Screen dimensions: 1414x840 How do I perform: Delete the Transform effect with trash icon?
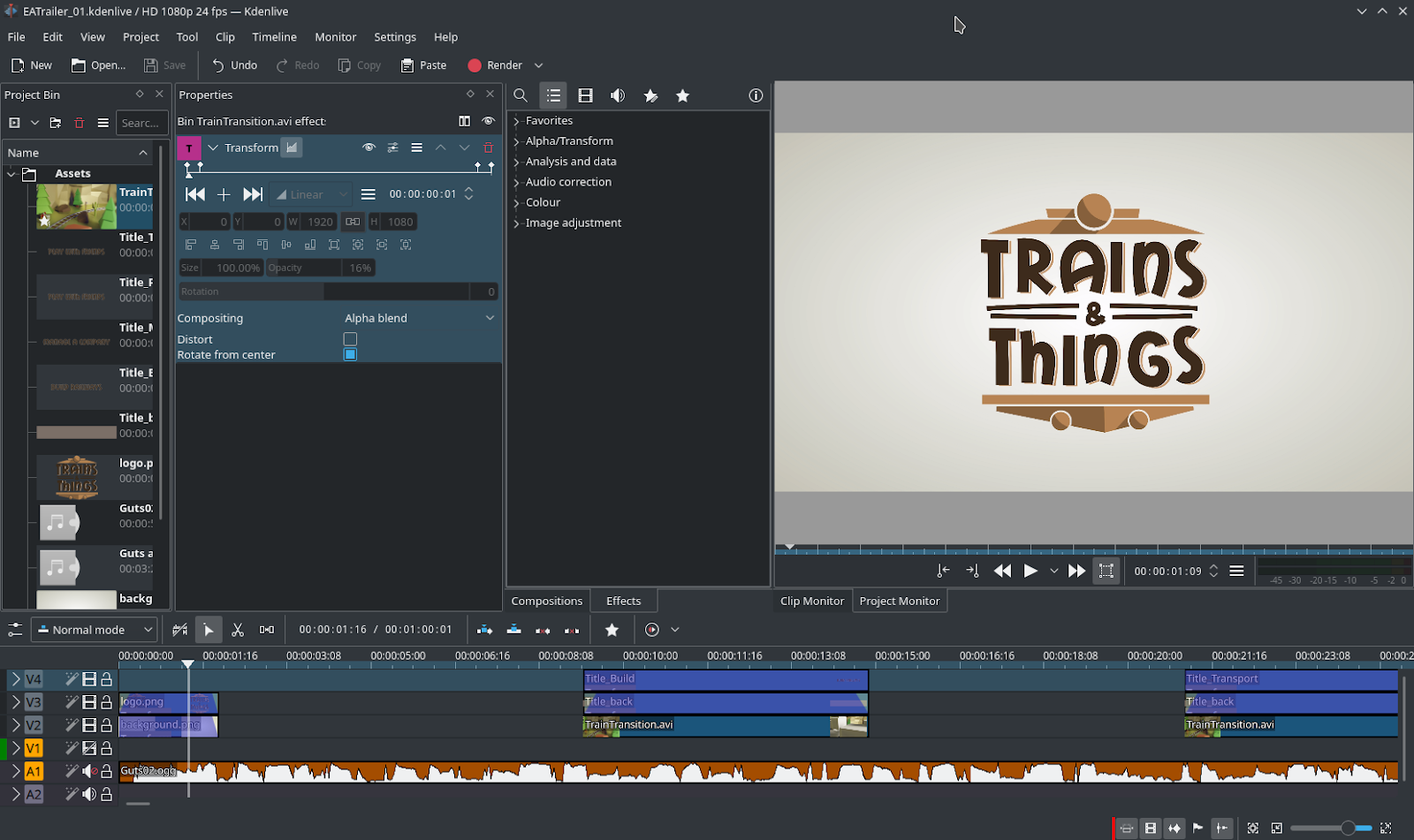pos(488,148)
